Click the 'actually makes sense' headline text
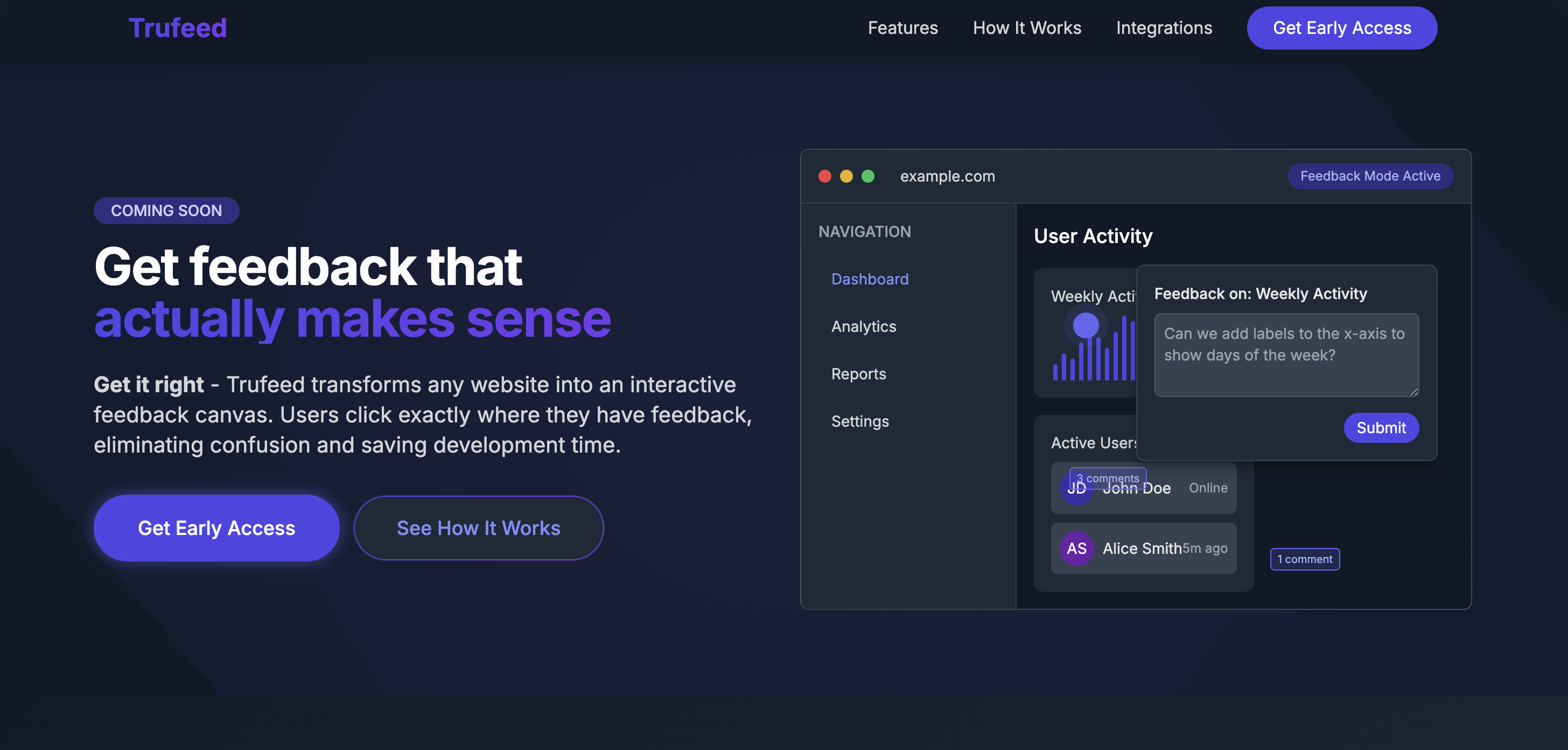1568x750 pixels. [x=353, y=320]
